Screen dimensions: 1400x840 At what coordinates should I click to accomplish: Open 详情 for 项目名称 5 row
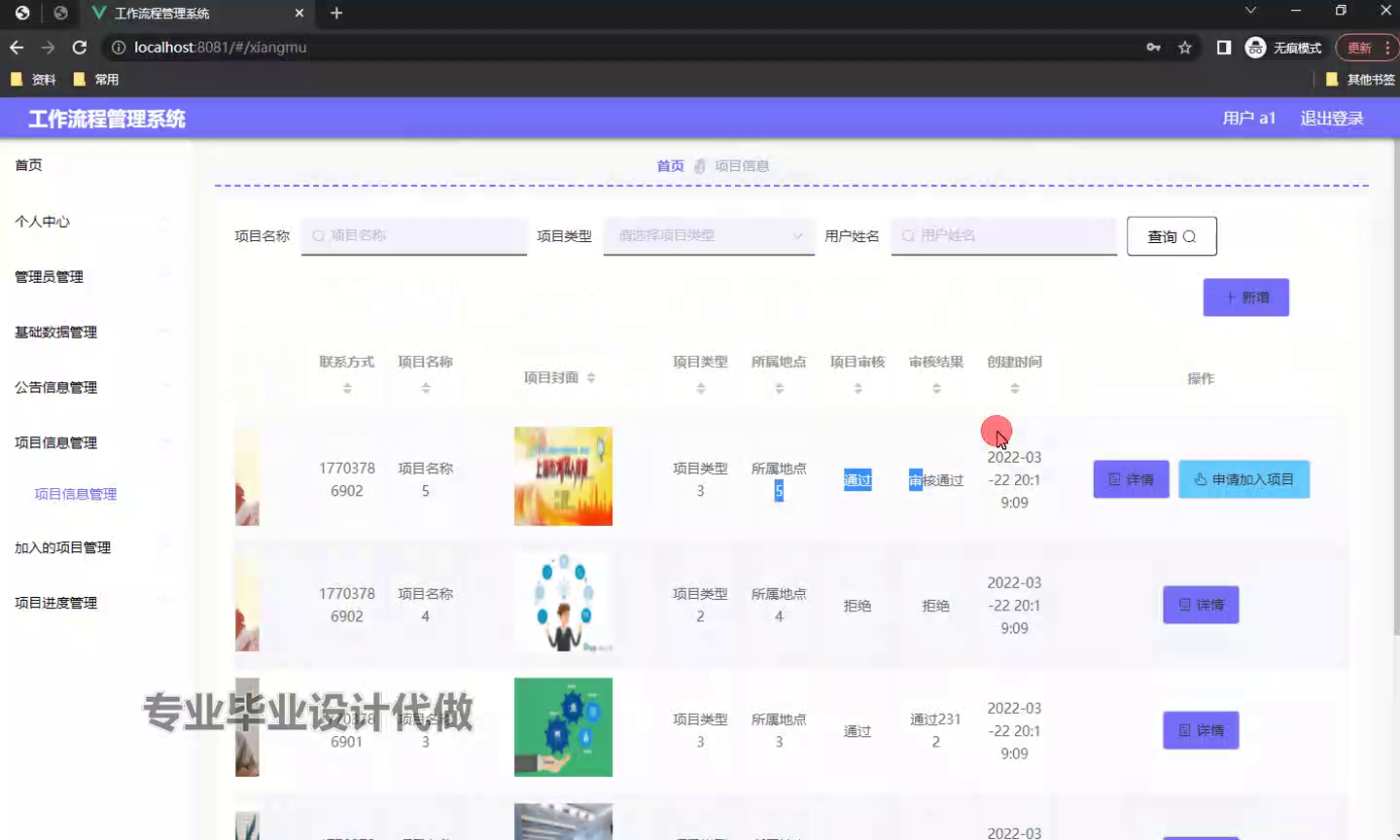pyautogui.click(x=1132, y=479)
